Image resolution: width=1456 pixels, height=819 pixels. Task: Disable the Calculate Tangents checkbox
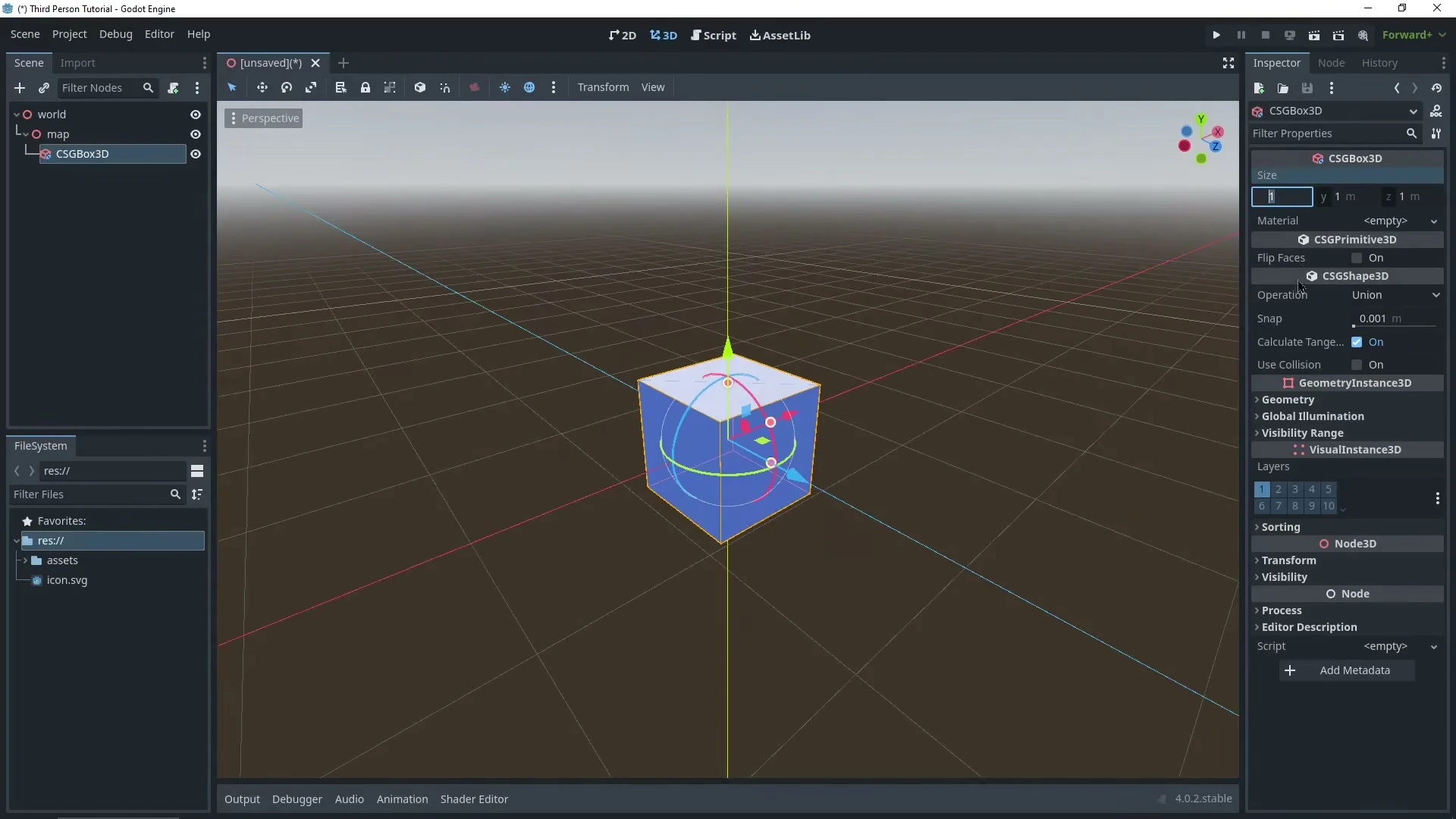tap(1357, 342)
